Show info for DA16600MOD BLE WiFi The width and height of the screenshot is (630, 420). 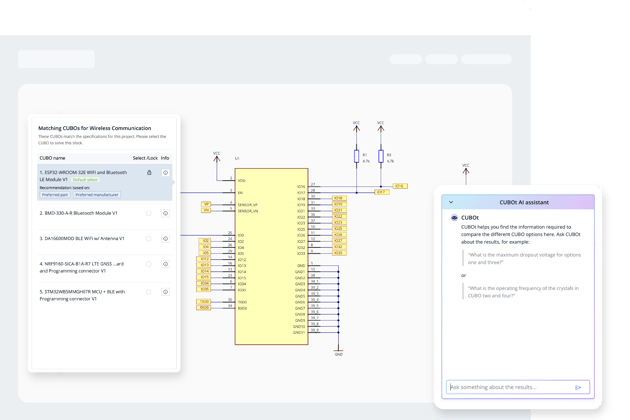click(166, 238)
